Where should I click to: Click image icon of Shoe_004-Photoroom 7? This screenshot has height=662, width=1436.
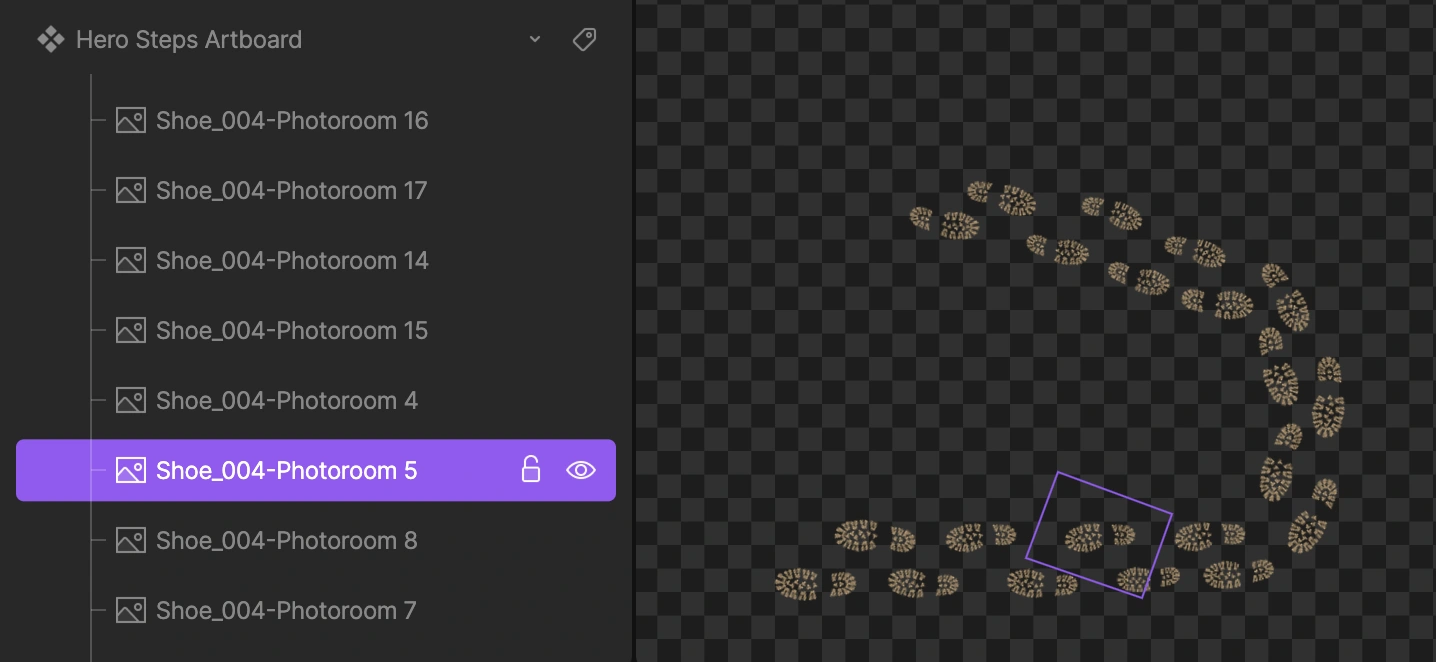pos(131,611)
